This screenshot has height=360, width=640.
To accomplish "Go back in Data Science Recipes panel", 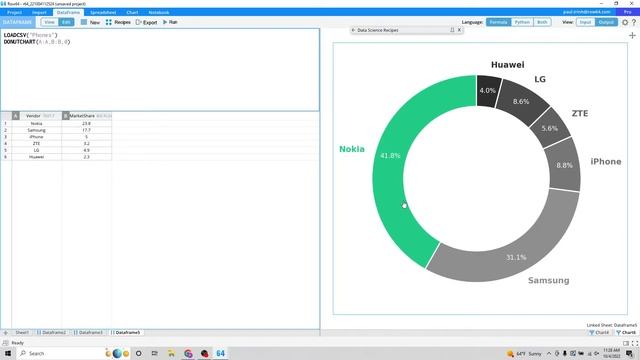I will point(353,30).
